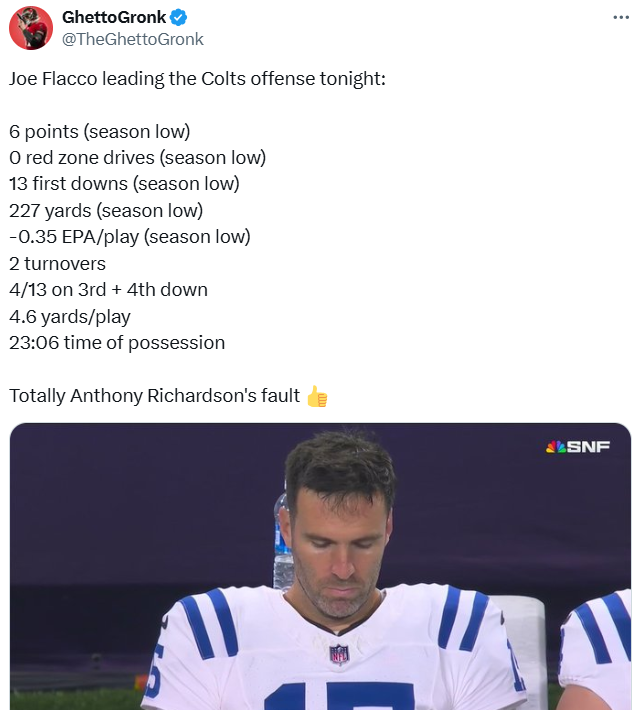Open the @TheGhettoGronk handle link
The height and width of the screenshot is (710, 641).
[133, 39]
